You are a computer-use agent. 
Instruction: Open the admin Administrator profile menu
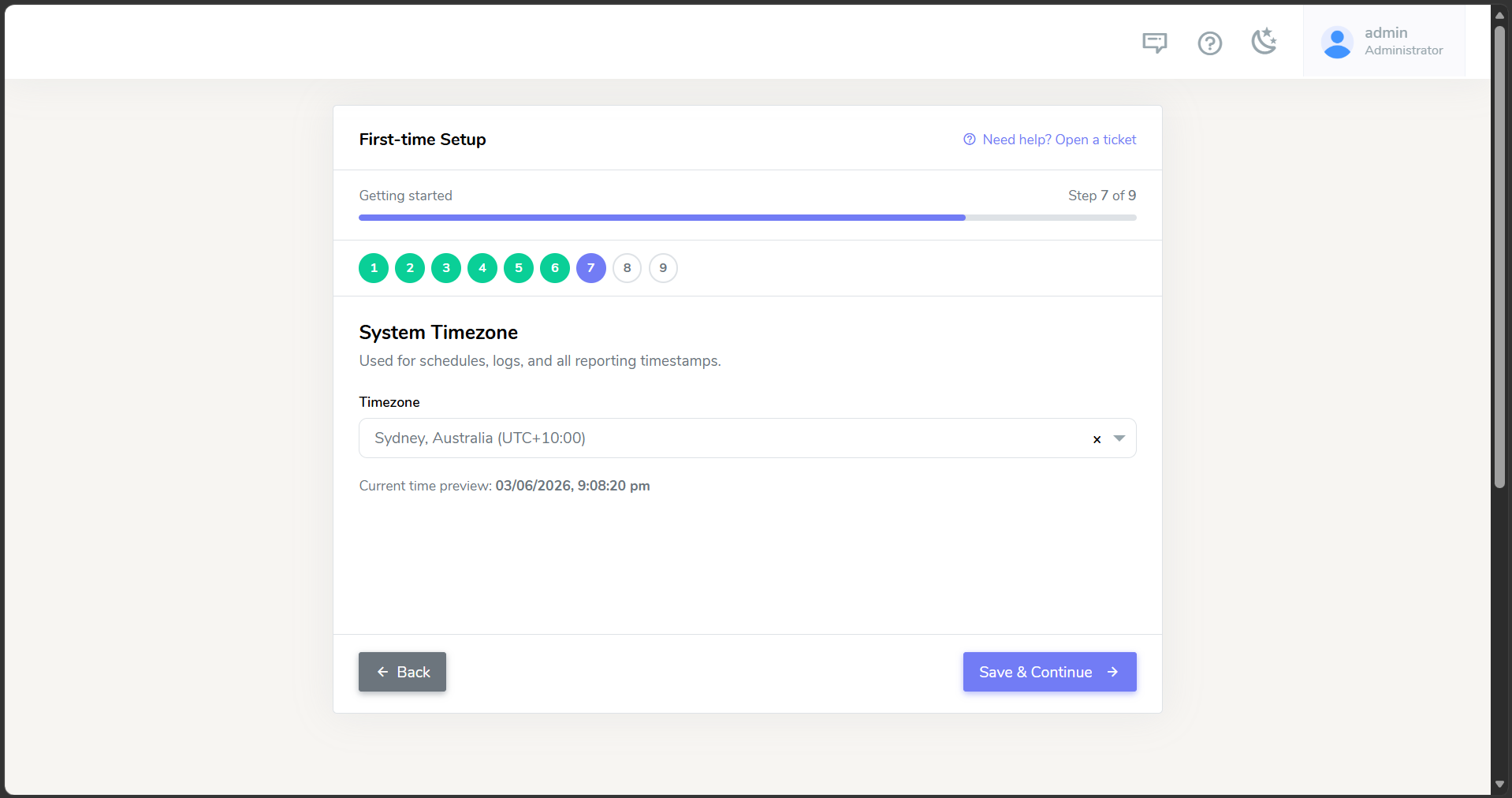(x=1384, y=42)
